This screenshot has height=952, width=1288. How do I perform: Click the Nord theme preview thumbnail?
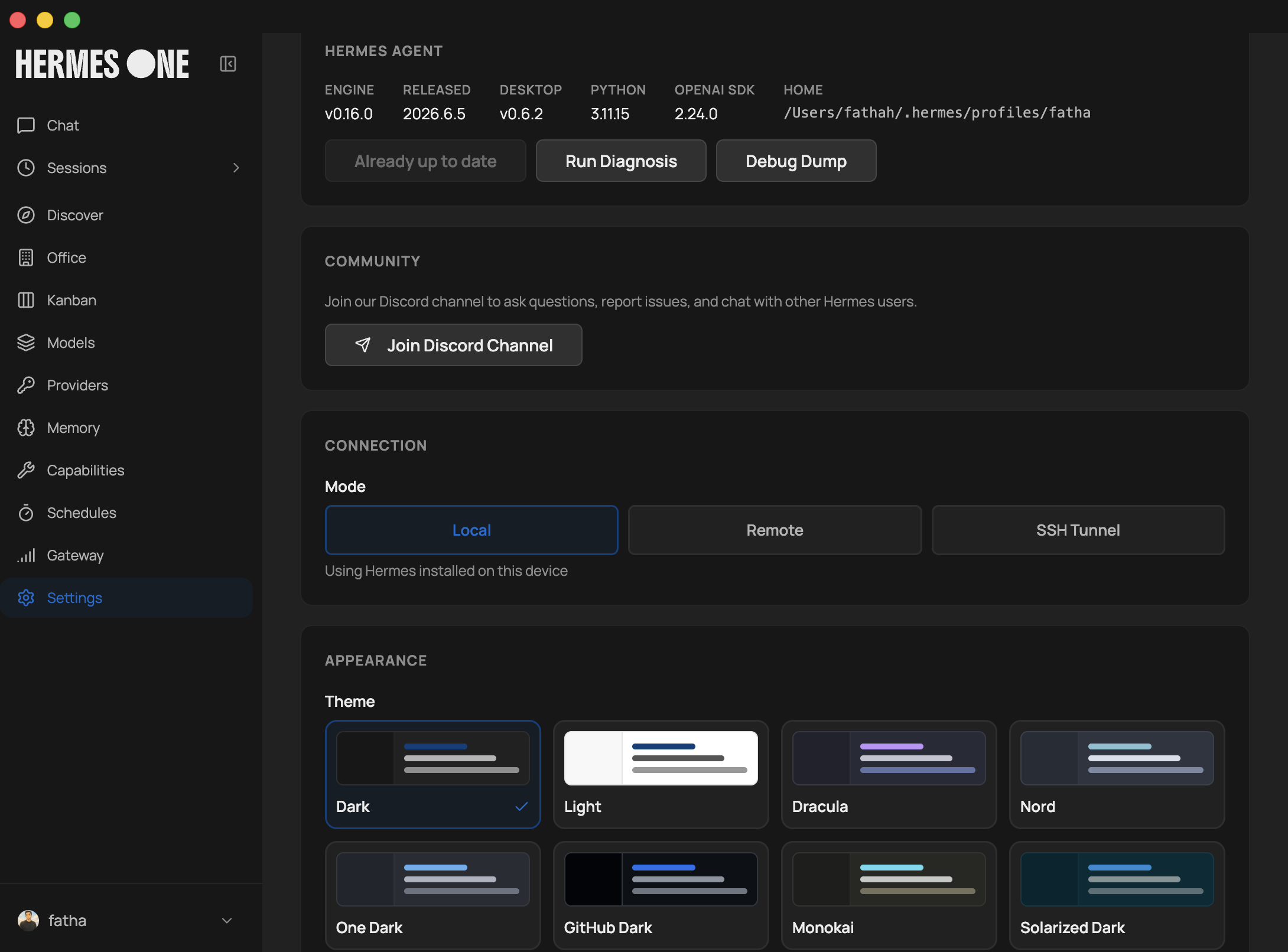pos(1117,758)
